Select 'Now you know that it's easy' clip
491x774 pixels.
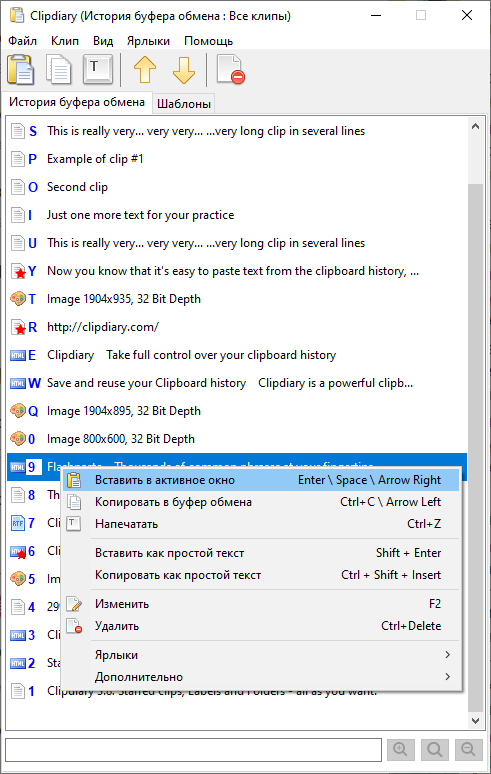(x=237, y=271)
